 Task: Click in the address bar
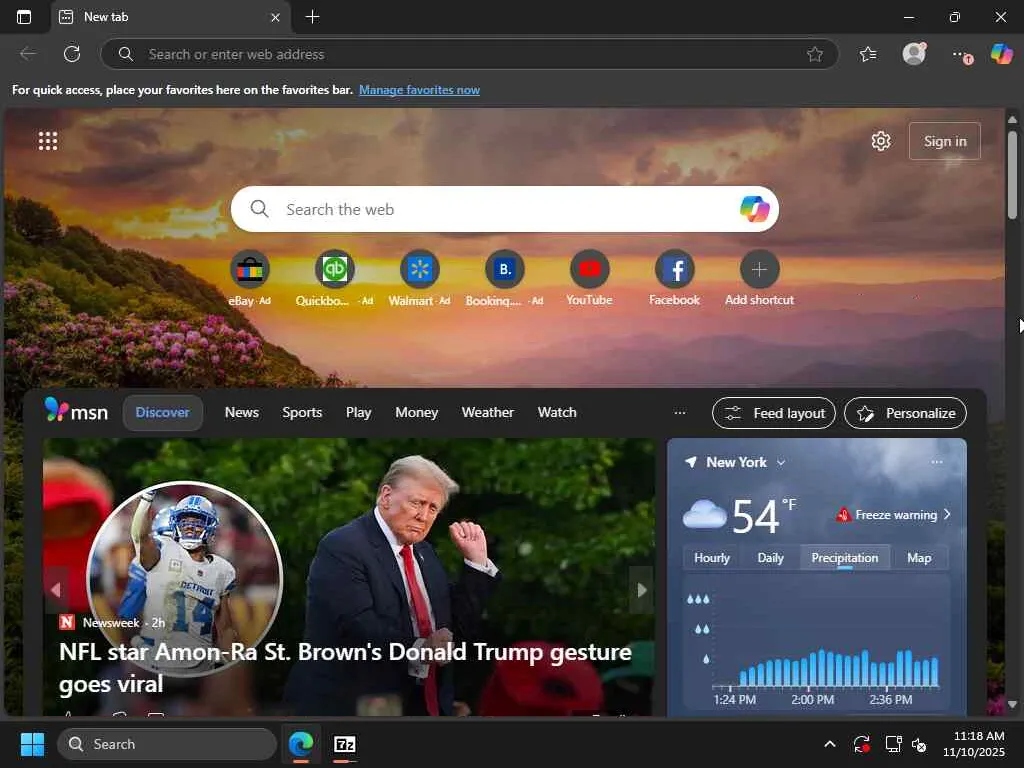pos(469,54)
